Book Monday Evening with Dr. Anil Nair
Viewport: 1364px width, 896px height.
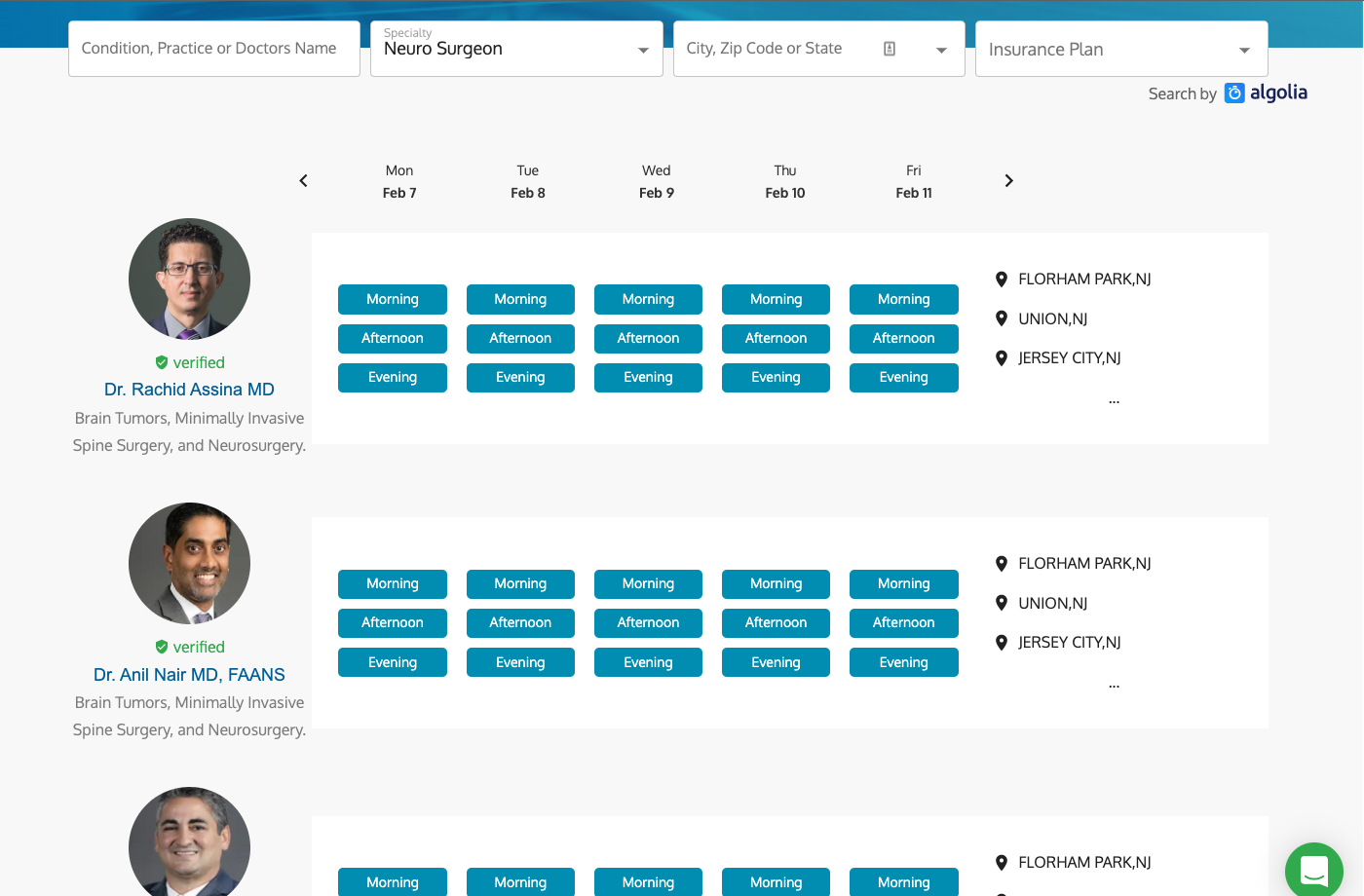coord(393,662)
